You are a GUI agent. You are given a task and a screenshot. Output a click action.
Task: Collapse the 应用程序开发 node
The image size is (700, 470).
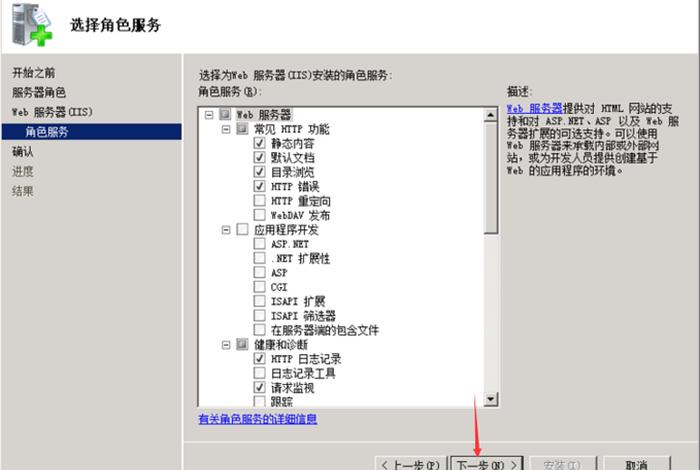[226, 230]
